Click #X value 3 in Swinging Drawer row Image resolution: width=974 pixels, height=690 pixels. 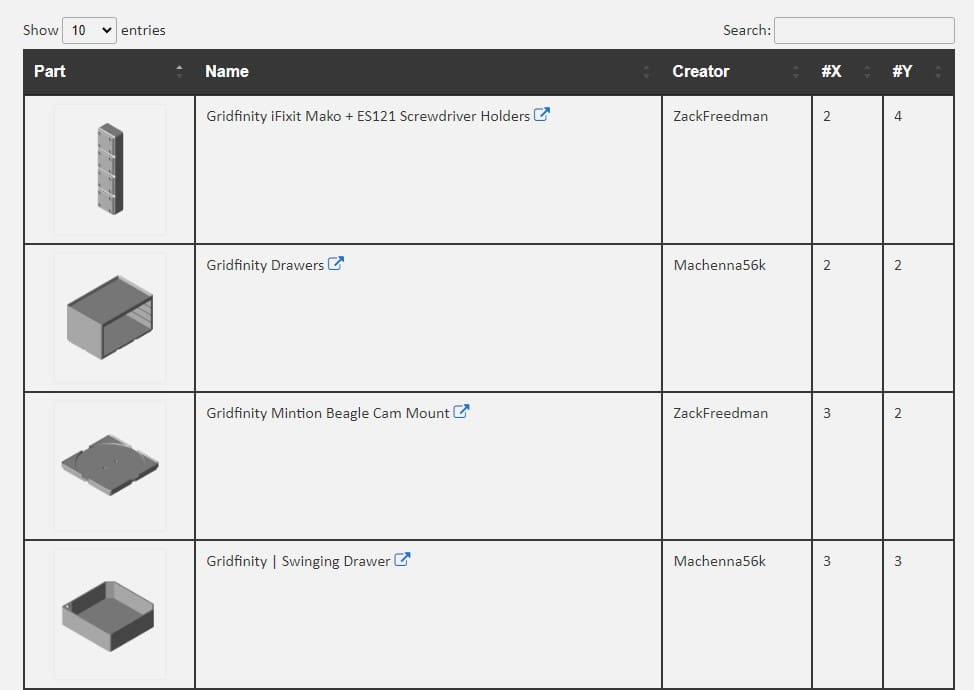827,561
